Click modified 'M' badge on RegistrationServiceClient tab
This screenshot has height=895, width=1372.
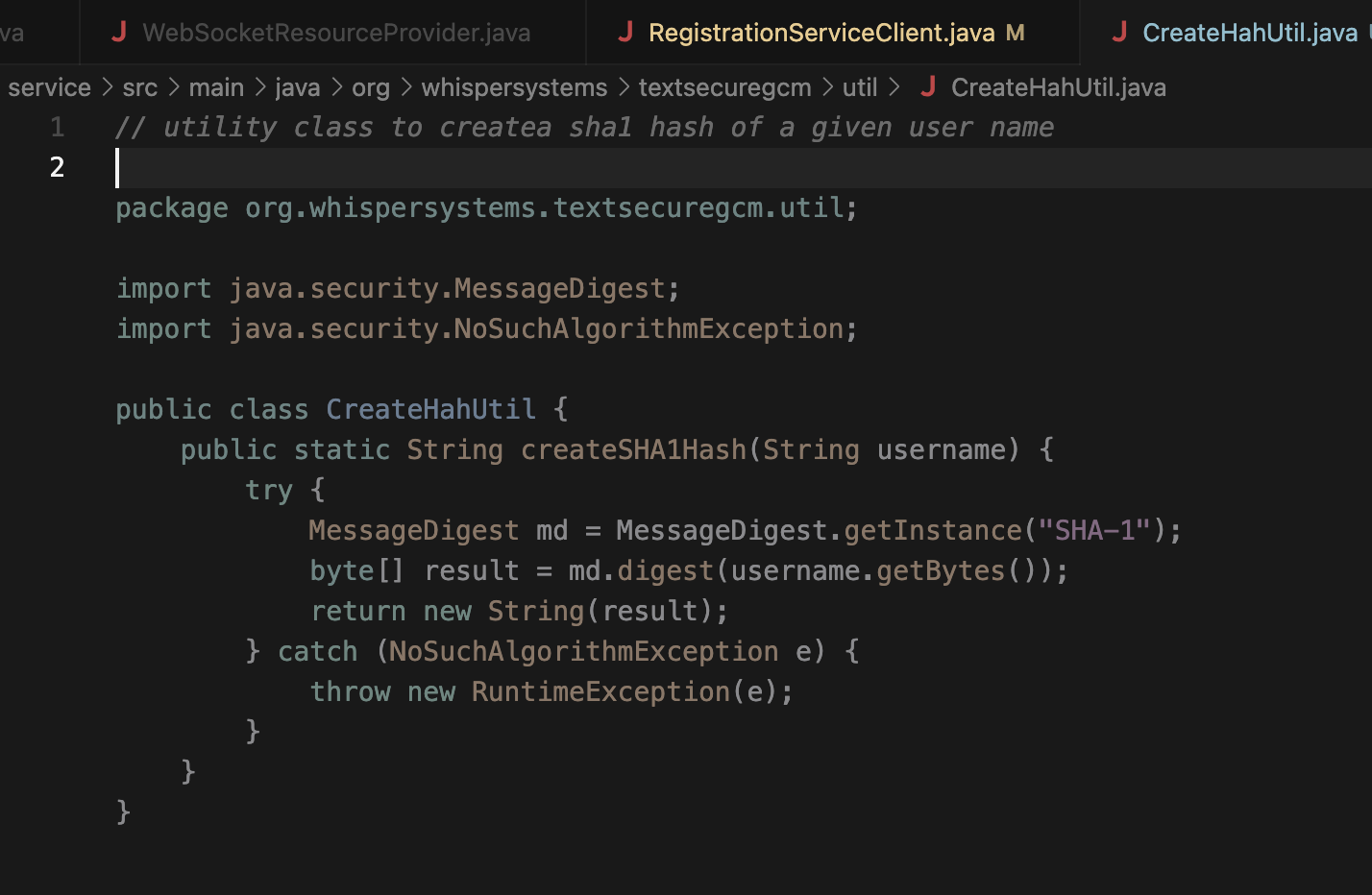click(x=1015, y=33)
